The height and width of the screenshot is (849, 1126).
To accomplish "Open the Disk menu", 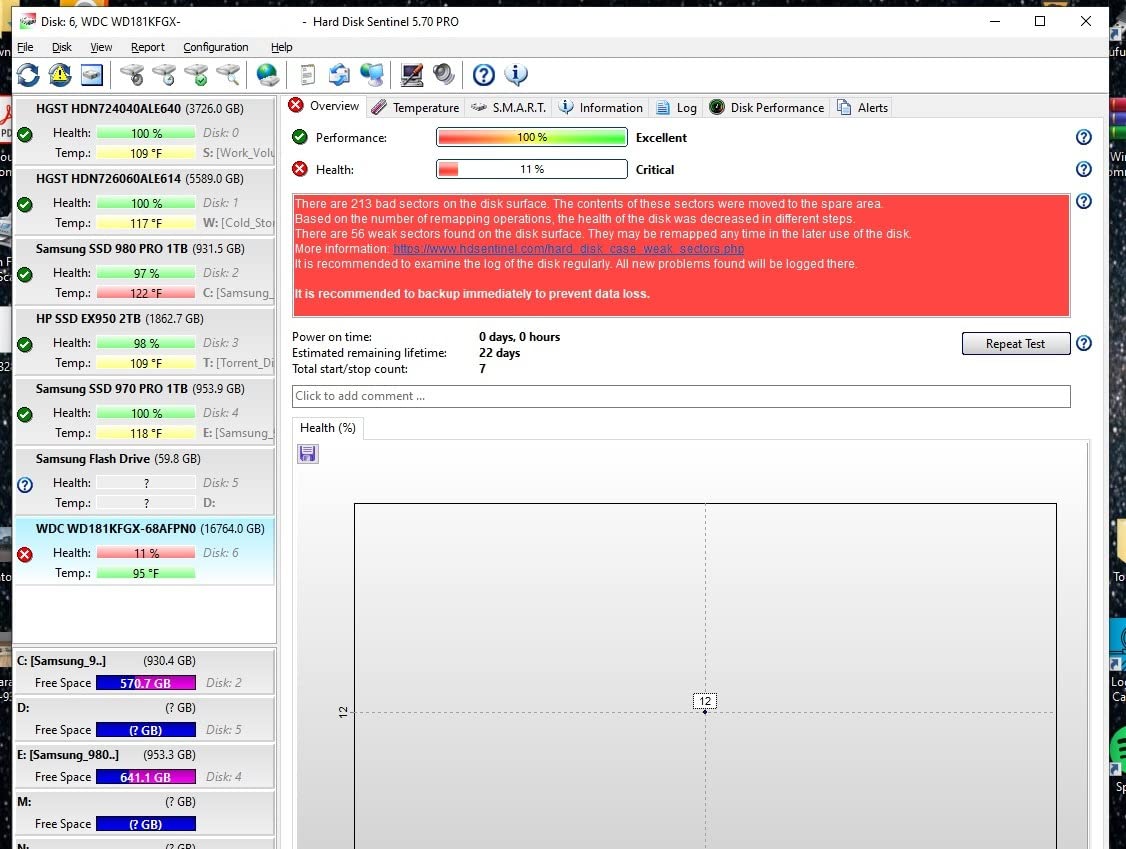I will (x=62, y=47).
